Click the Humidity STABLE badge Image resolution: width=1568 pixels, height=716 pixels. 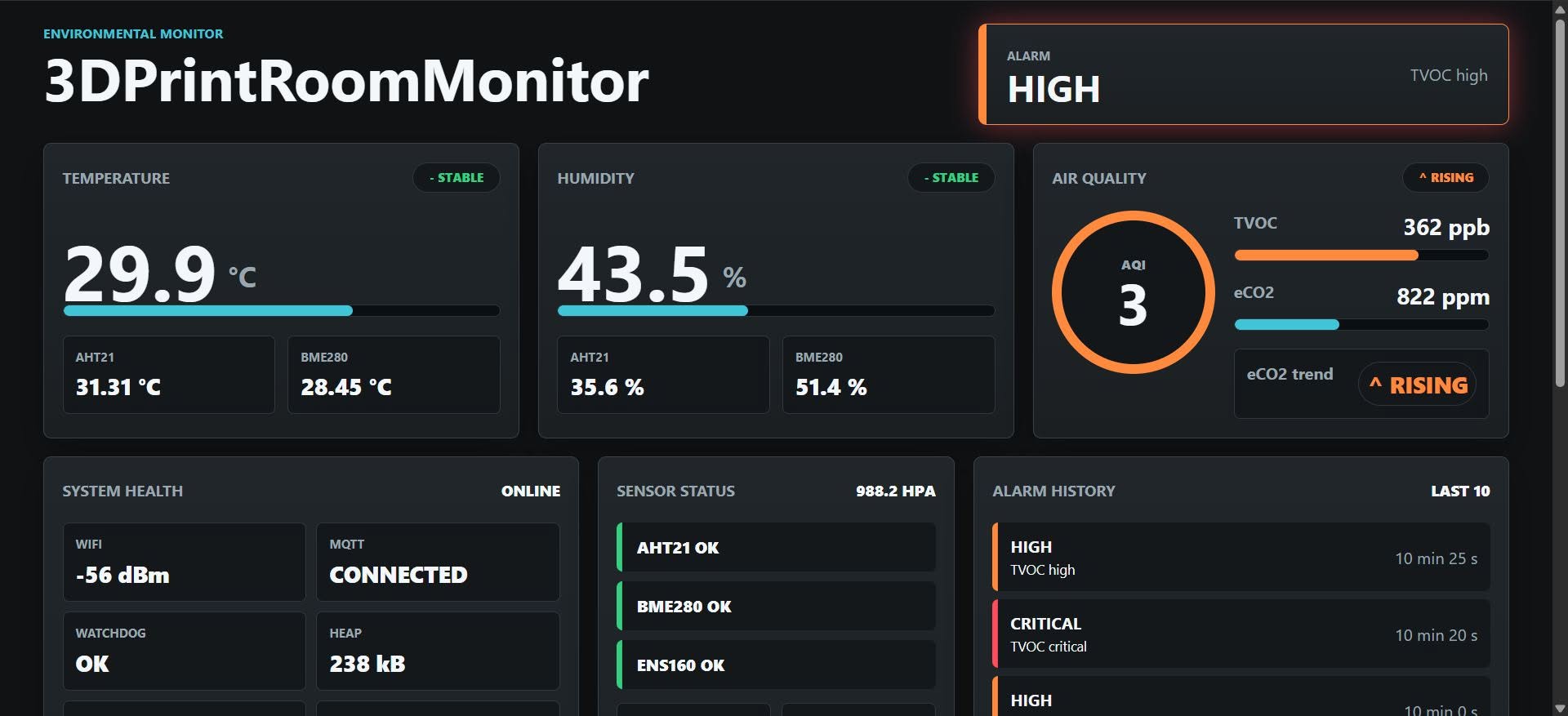[951, 178]
